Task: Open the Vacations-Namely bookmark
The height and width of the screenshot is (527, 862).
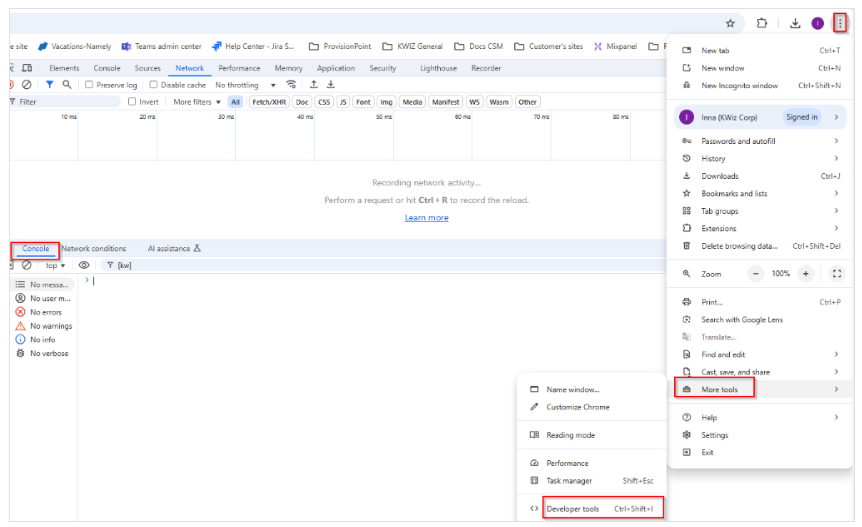Action: point(74,46)
